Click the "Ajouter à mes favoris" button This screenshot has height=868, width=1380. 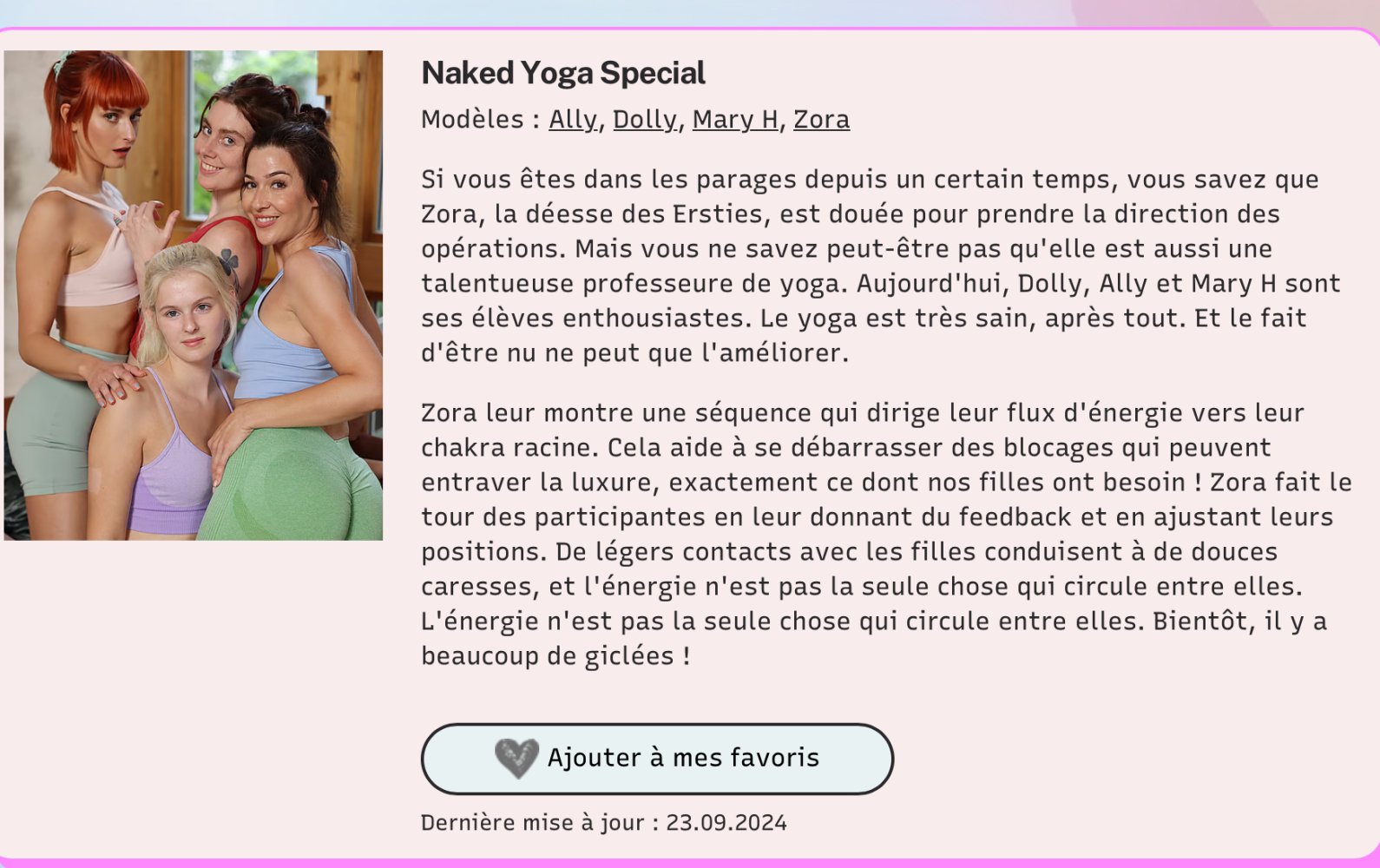tap(657, 759)
